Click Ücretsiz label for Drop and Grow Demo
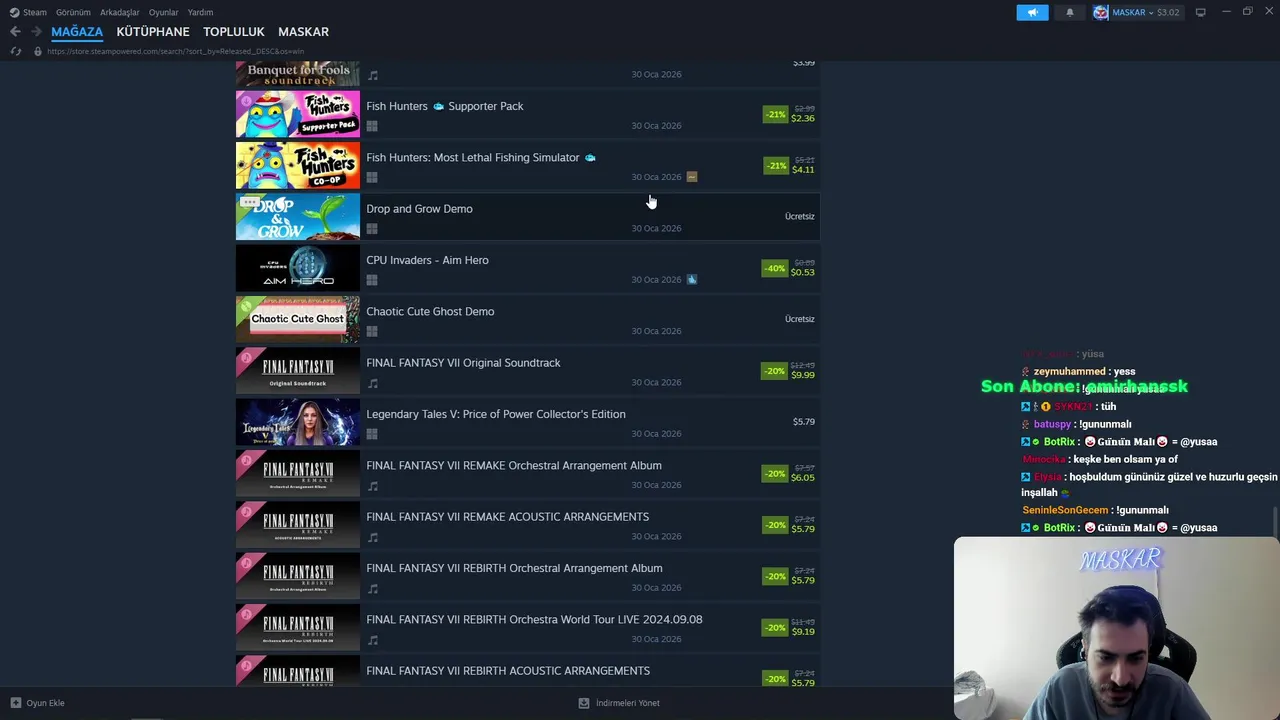Viewport: 1280px width, 720px height. 800,216
